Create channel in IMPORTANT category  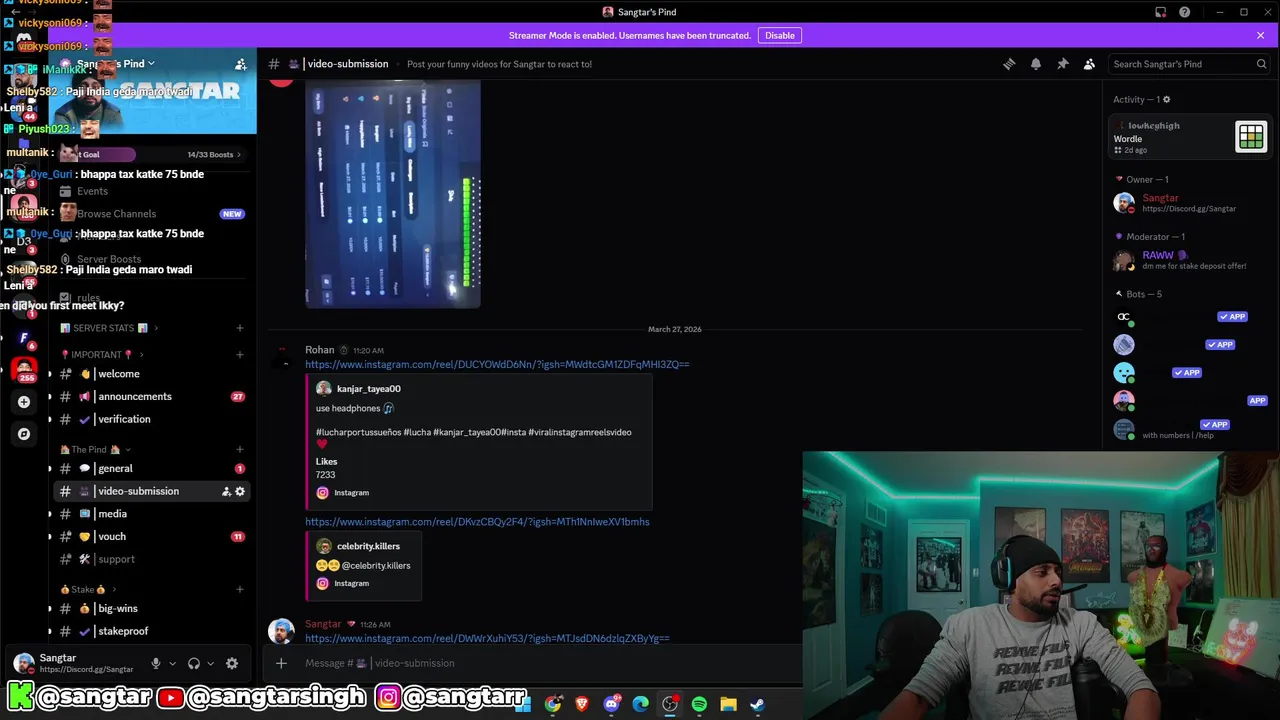tap(239, 355)
